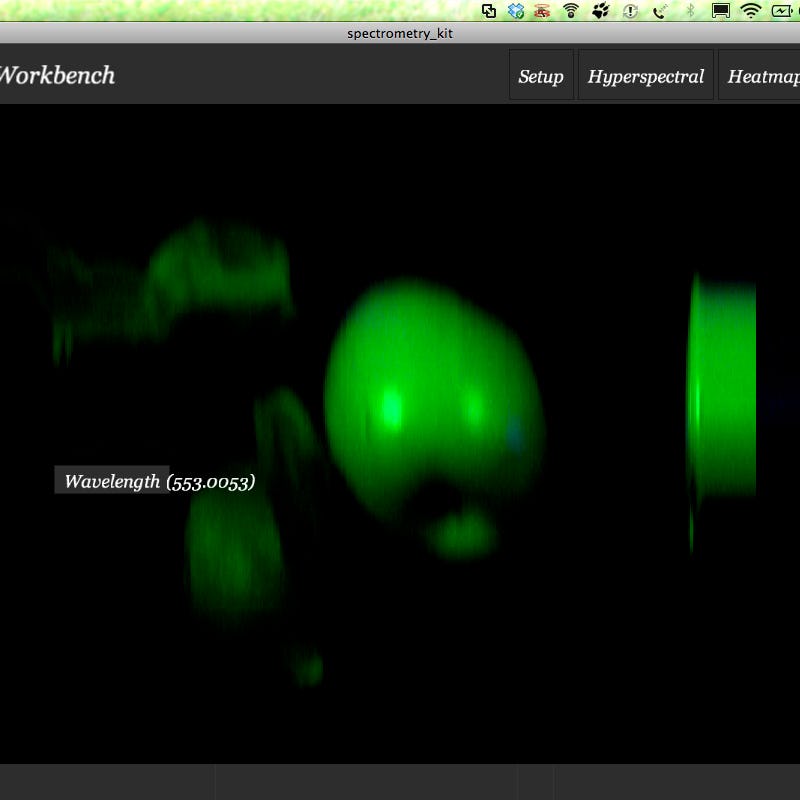Click the Time Machine sync status icon
The image size is (800, 800).
coord(631,11)
